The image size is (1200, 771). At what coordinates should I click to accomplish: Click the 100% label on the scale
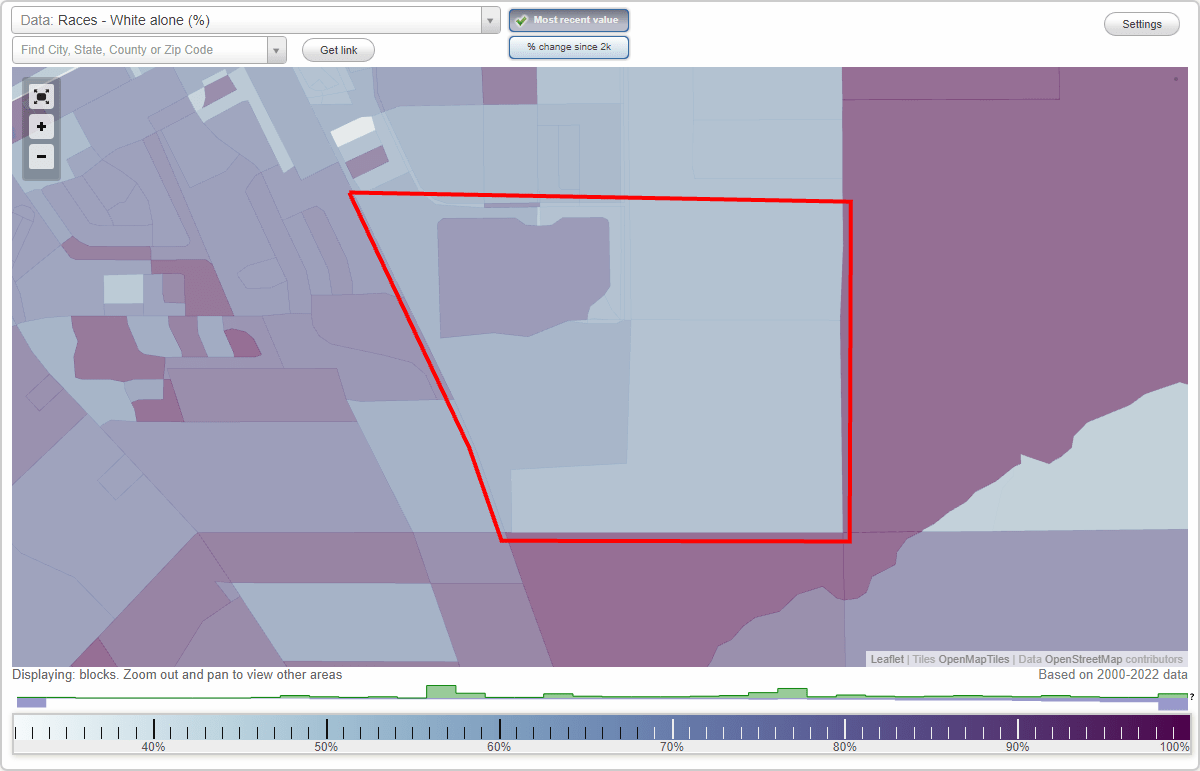click(1174, 747)
